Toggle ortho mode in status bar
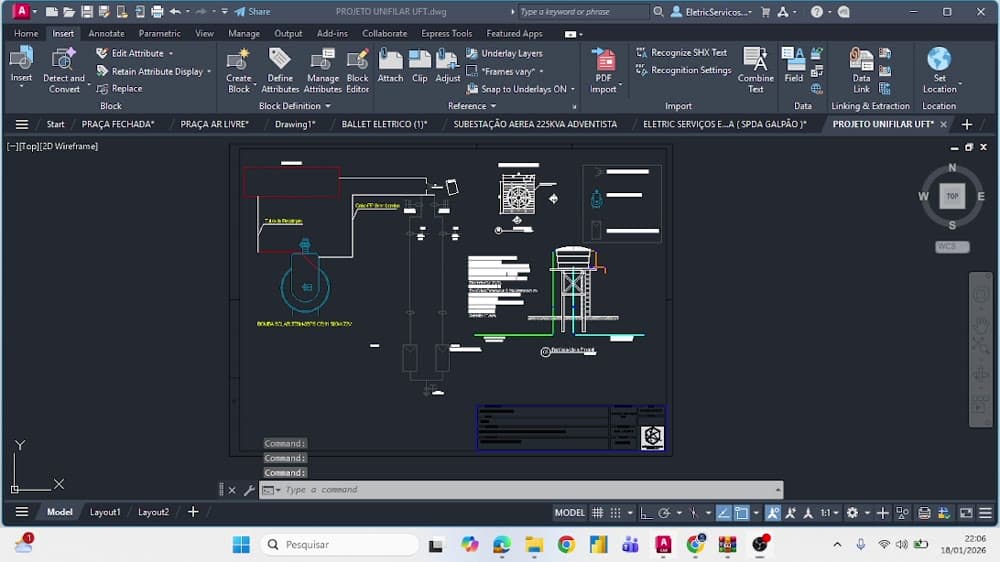1000x562 pixels. pyautogui.click(x=646, y=512)
